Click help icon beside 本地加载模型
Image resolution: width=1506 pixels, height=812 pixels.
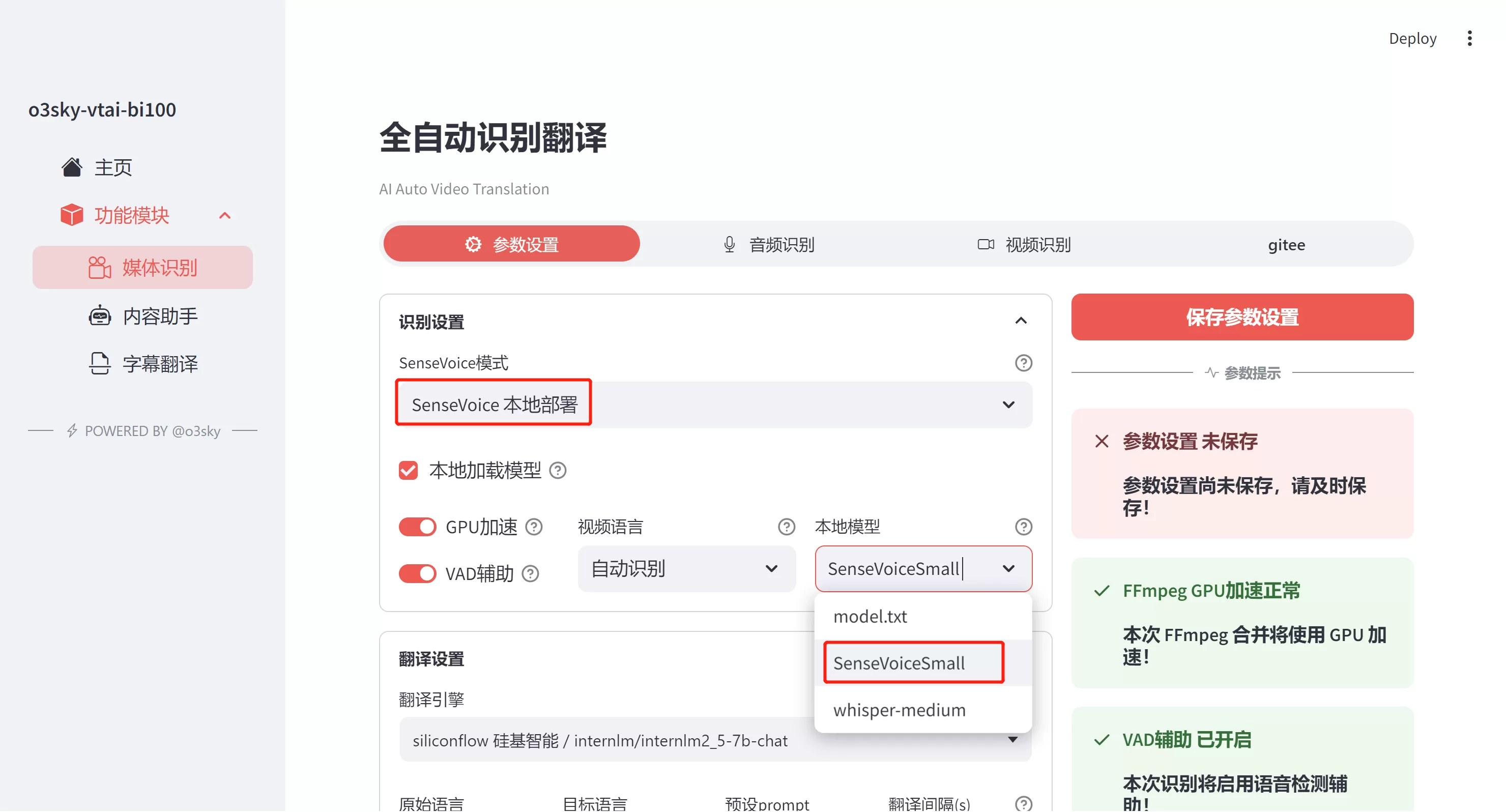pyautogui.click(x=558, y=471)
